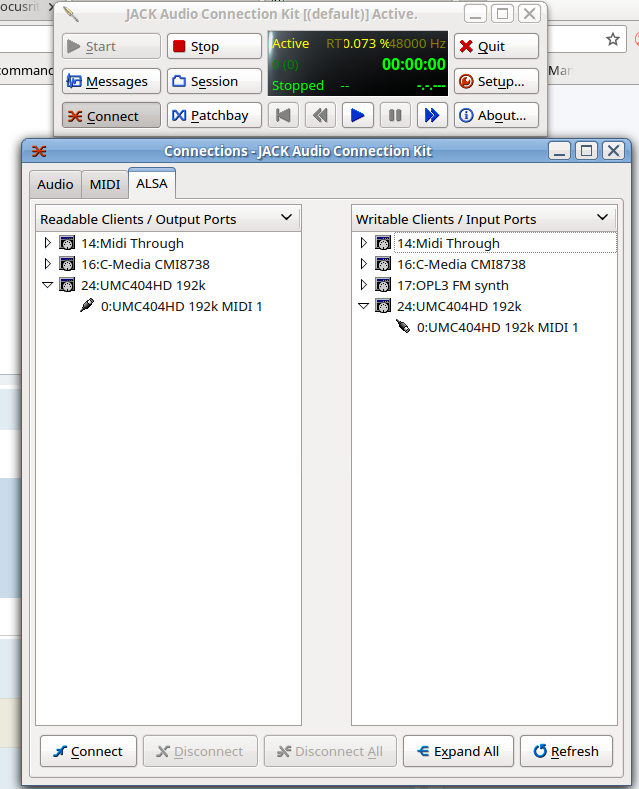Open the About dialog

pos(496,116)
